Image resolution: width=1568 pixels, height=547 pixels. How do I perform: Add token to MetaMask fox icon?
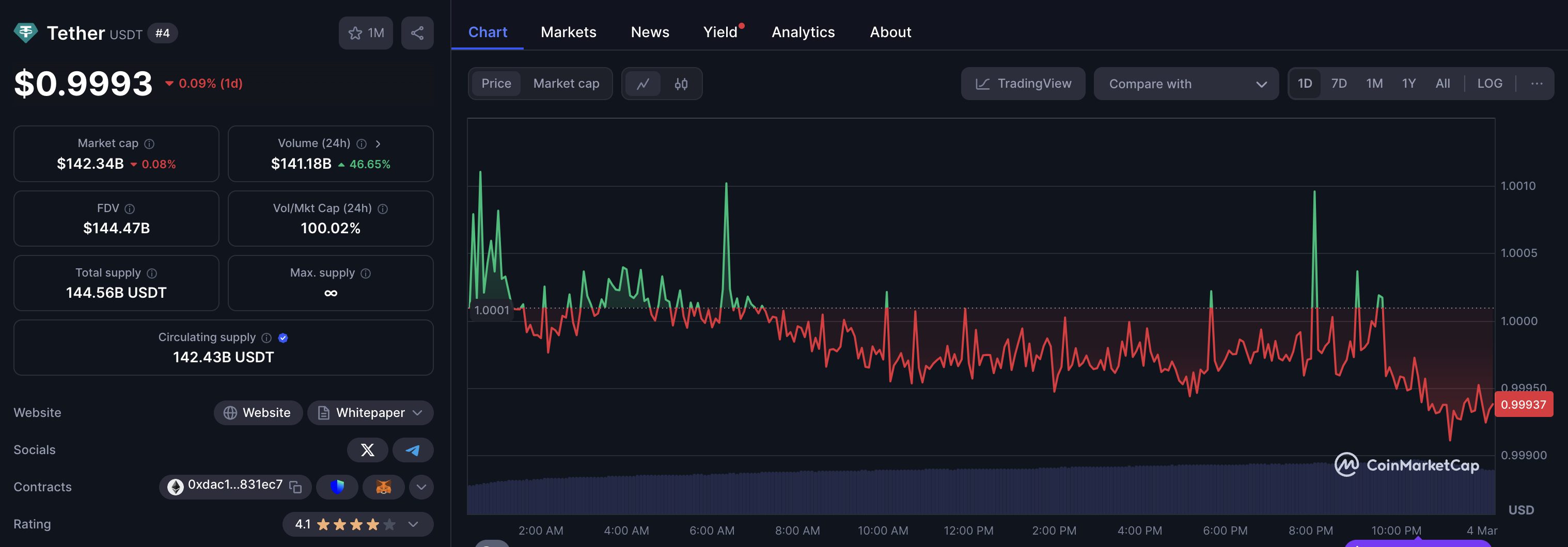tap(383, 487)
